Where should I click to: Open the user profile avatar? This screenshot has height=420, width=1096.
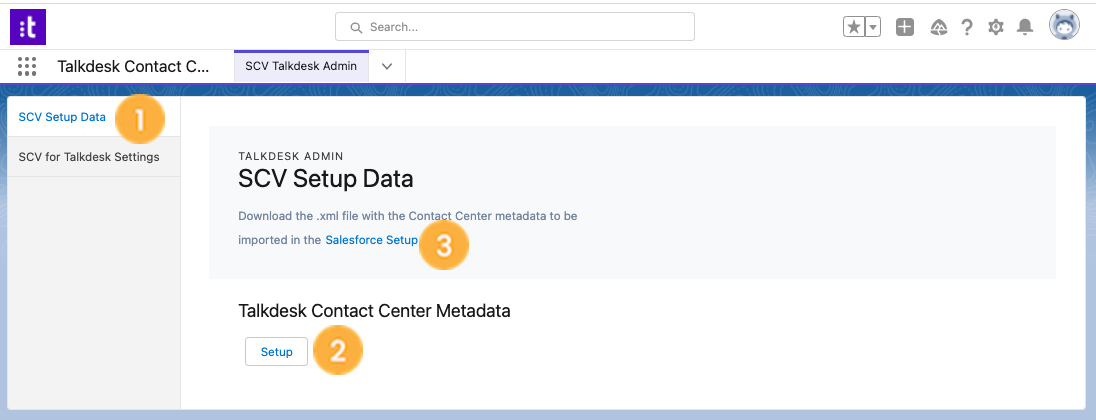click(x=1065, y=25)
